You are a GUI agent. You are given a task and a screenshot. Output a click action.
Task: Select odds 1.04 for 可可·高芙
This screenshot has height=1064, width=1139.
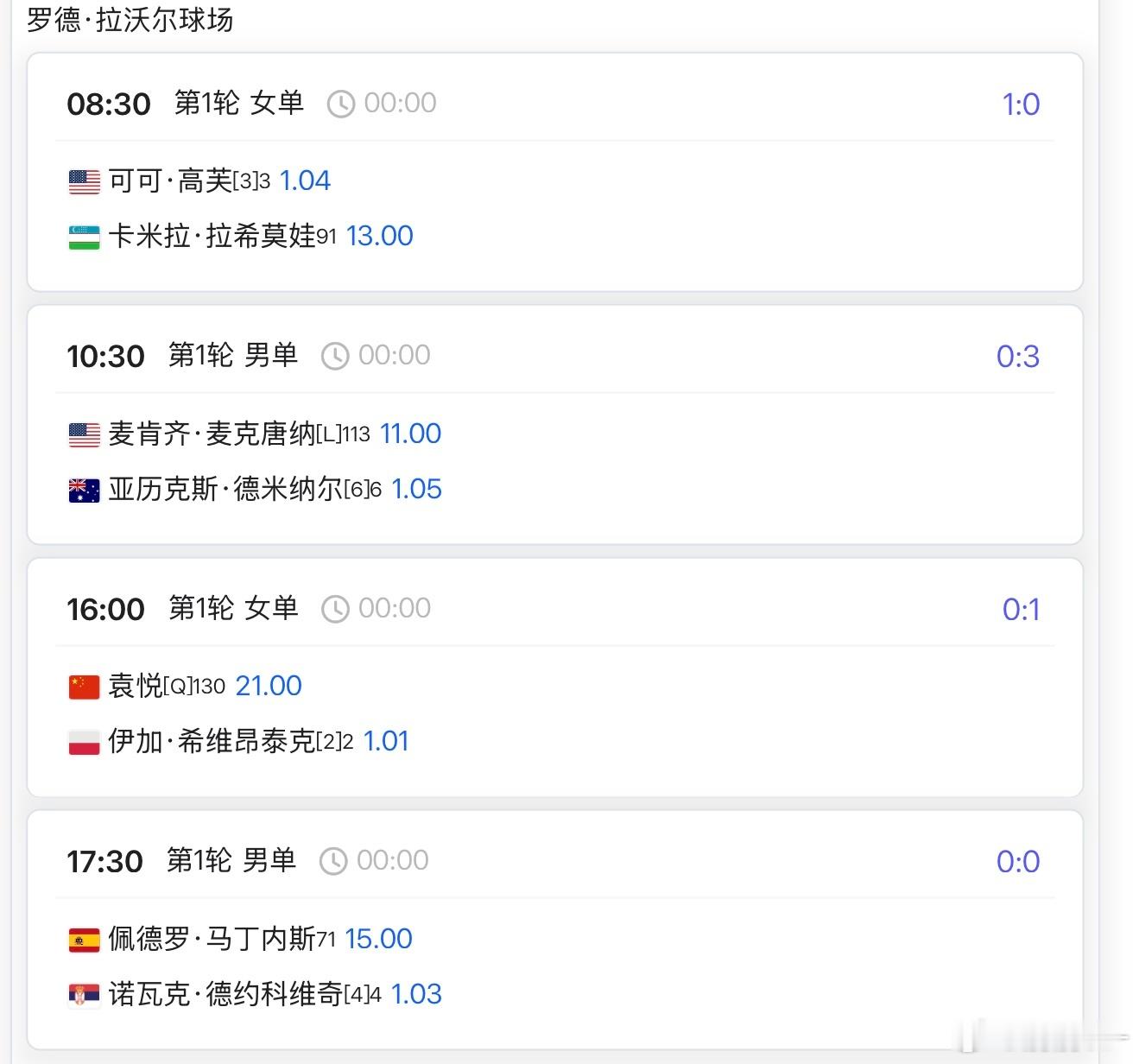click(307, 180)
